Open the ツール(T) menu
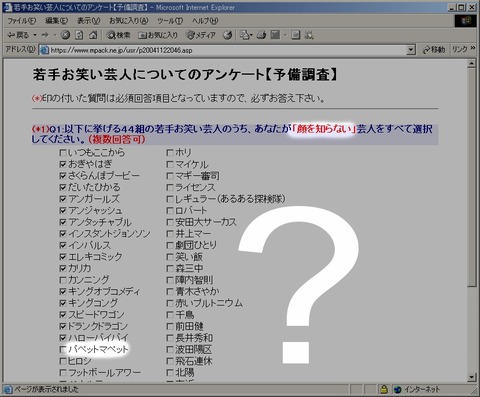480x397 pixels. (x=170, y=21)
